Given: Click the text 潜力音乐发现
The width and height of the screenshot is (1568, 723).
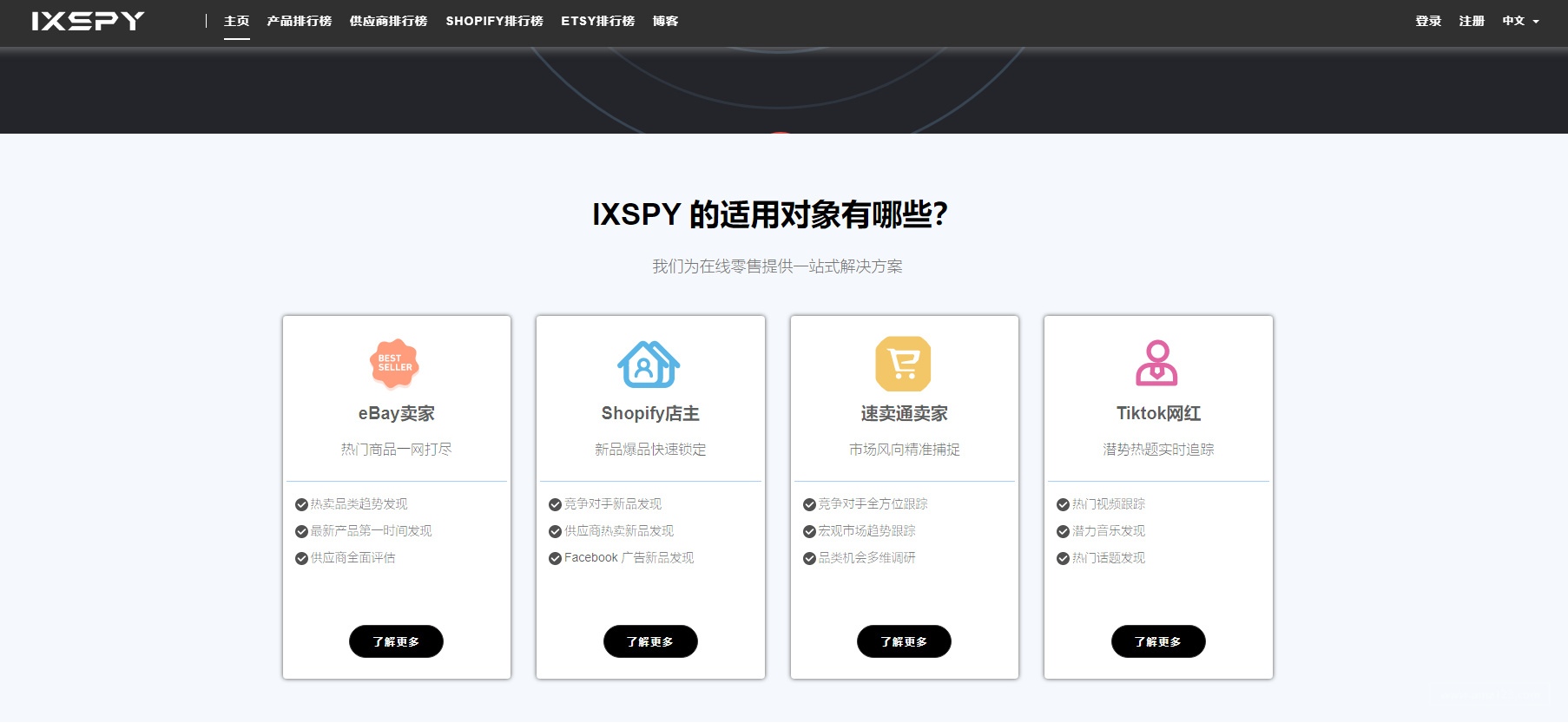Looking at the screenshot, I should (x=1109, y=531).
